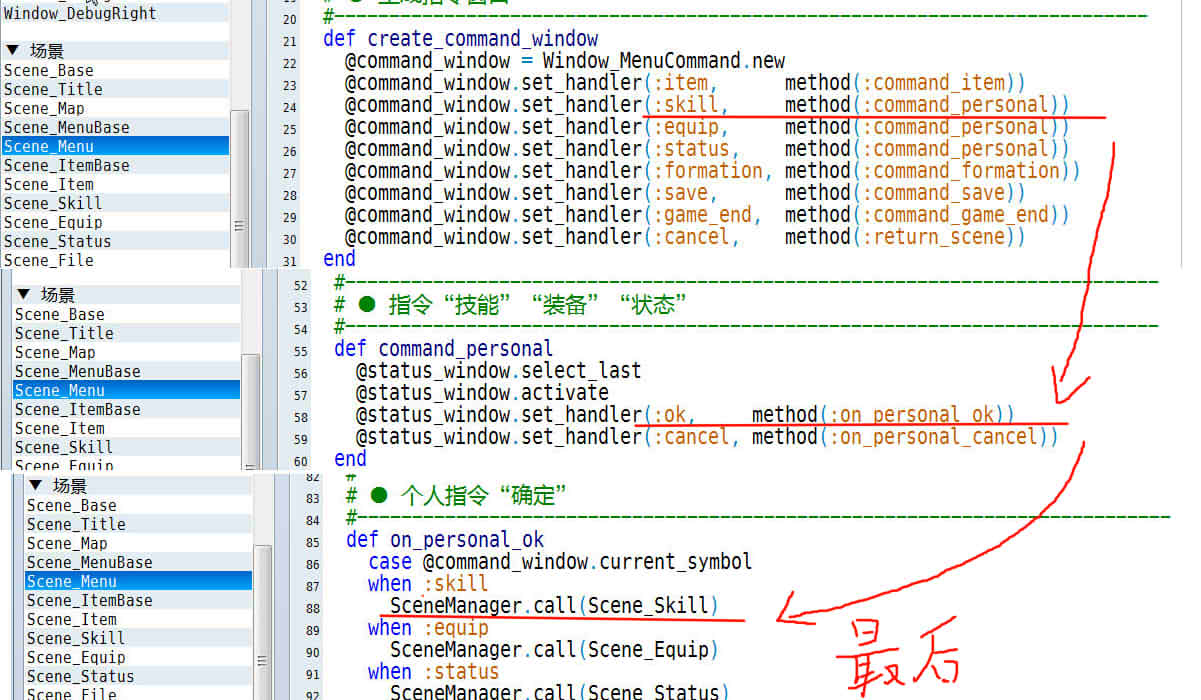This screenshot has height=700, width=1201.
Task: Click the bottom script list scrollbar thumb
Action: coord(262,620)
